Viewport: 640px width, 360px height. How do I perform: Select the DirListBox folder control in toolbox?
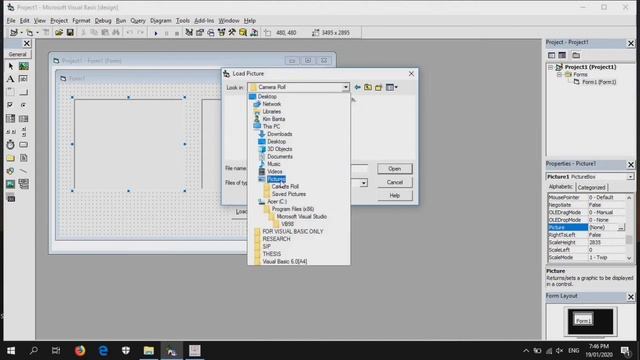coord(11,158)
